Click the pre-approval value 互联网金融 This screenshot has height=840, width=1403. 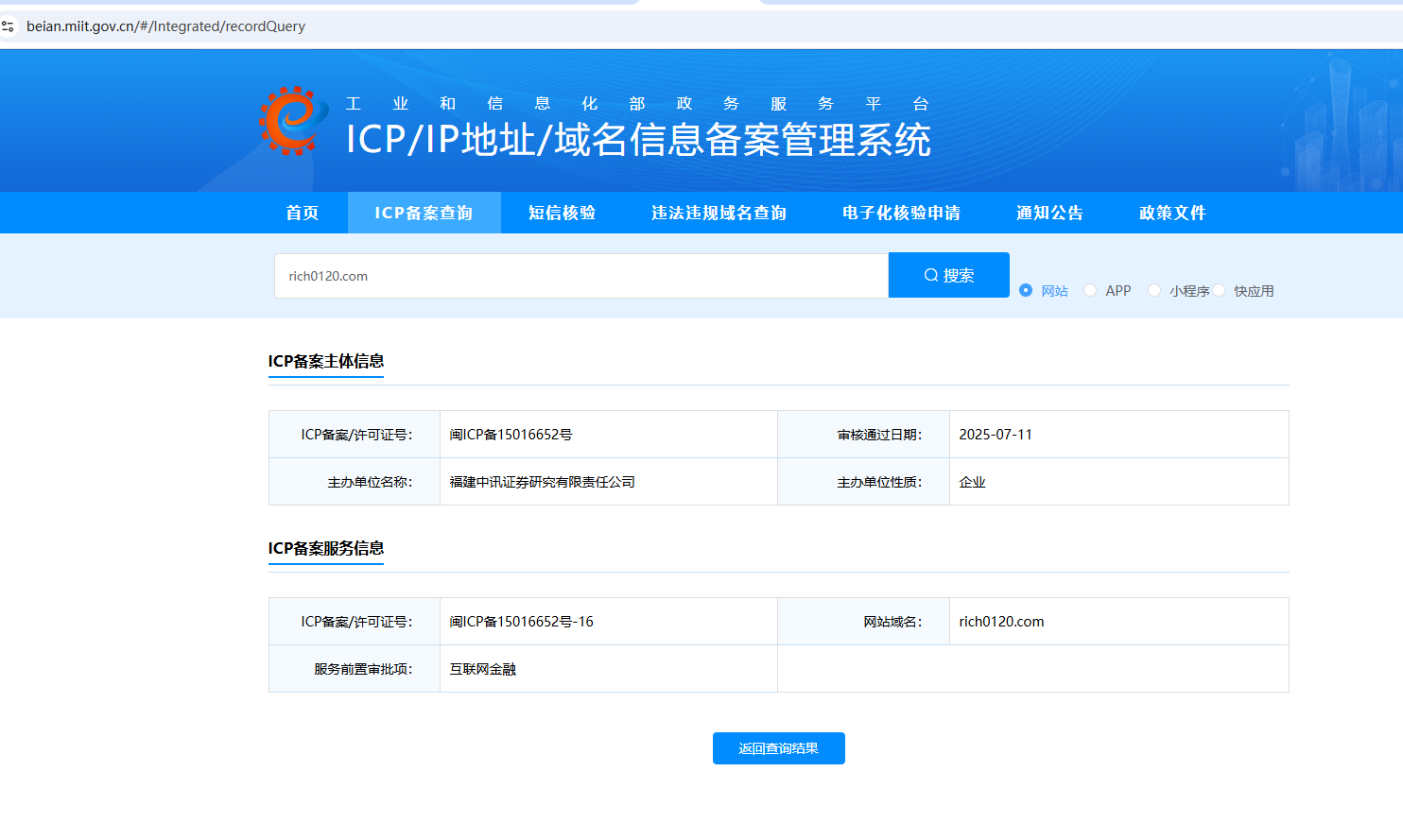[482, 669]
